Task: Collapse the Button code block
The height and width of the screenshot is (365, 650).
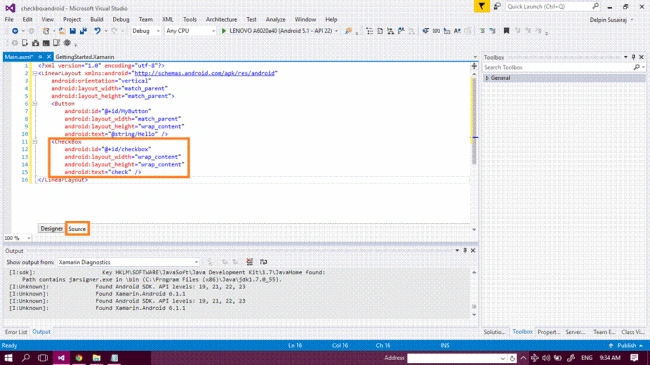Action: coord(35,104)
